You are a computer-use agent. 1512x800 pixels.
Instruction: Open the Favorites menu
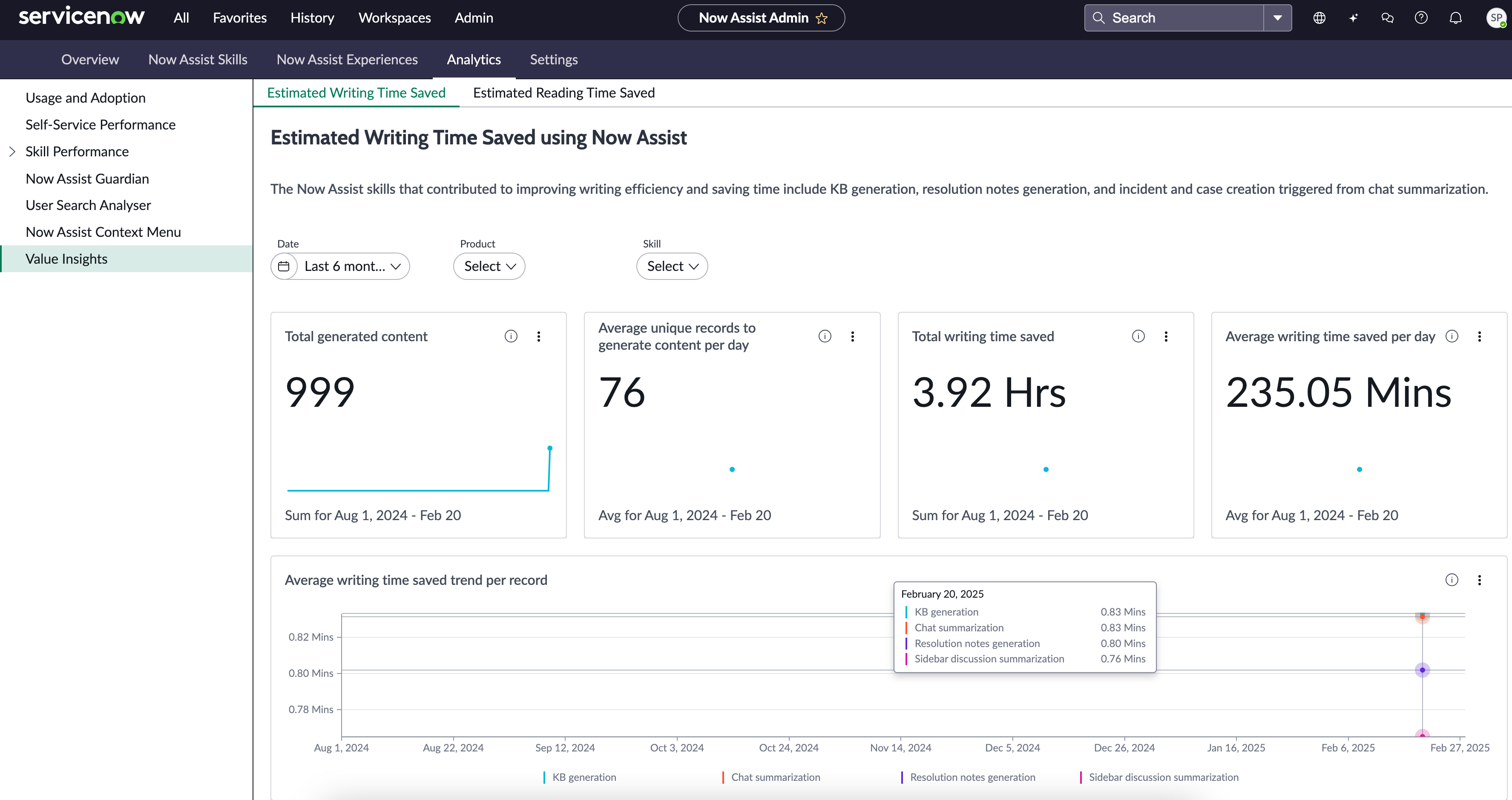point(239,17)
